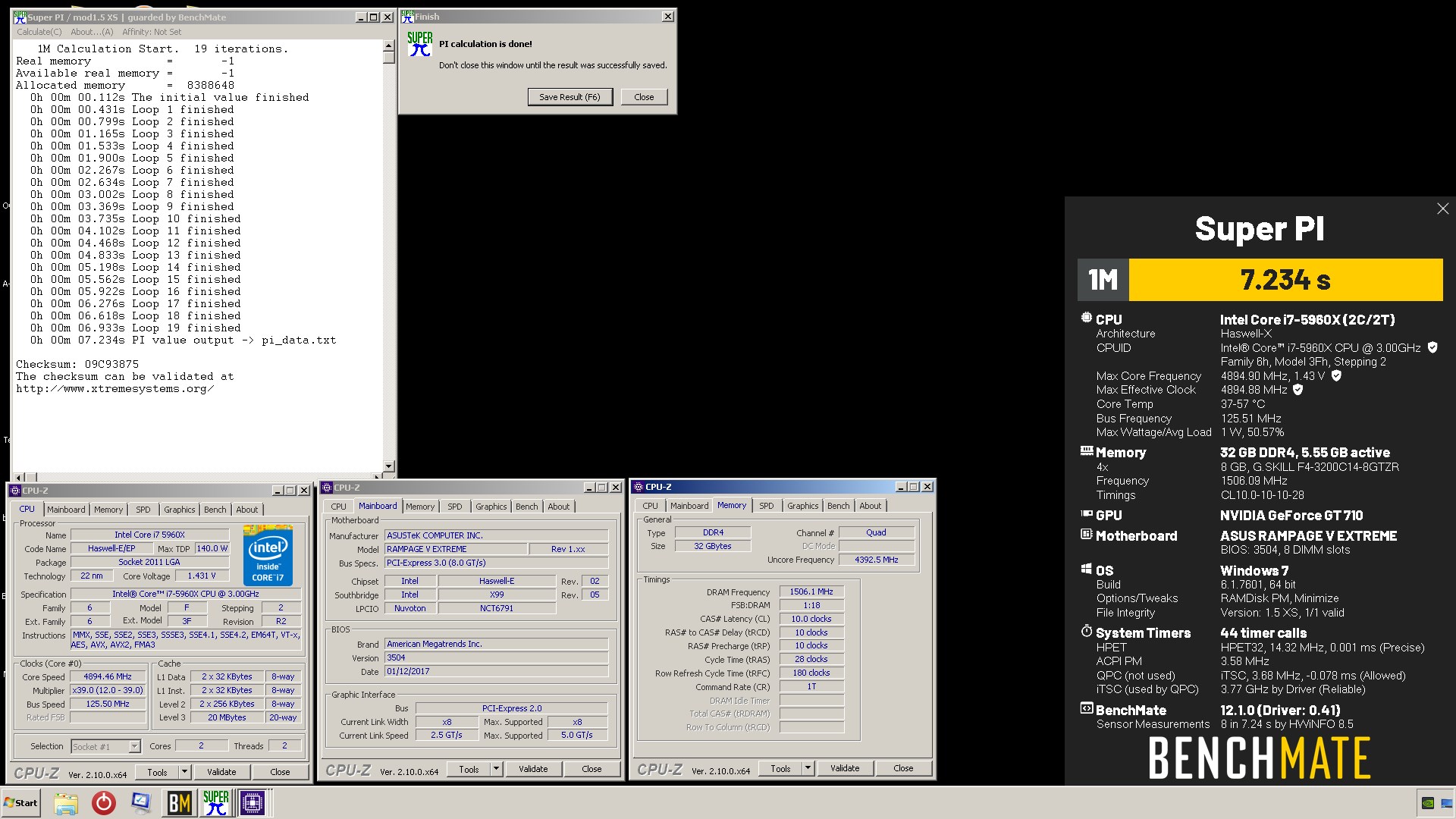This screenshot has height=819, width=1456.
Task: Switch to SPD tab in CPU window
Action: (x=143, y=510)
